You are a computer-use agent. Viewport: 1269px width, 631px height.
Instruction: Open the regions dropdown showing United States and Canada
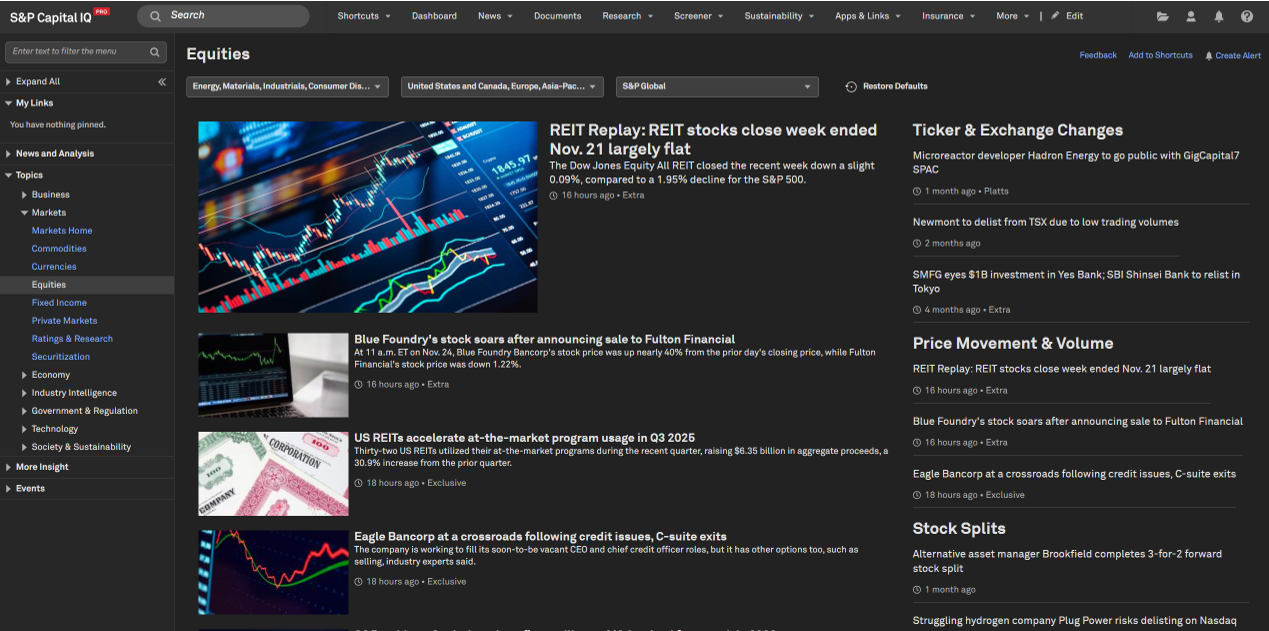pyautogui.click(x=502, y=87)
